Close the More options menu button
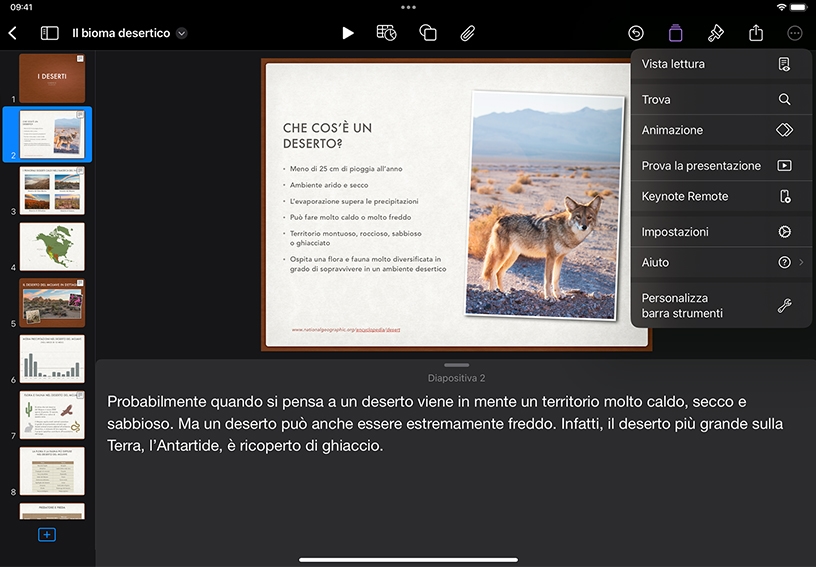816x567 pixels. pyautogui.click(x=794, y=33)
